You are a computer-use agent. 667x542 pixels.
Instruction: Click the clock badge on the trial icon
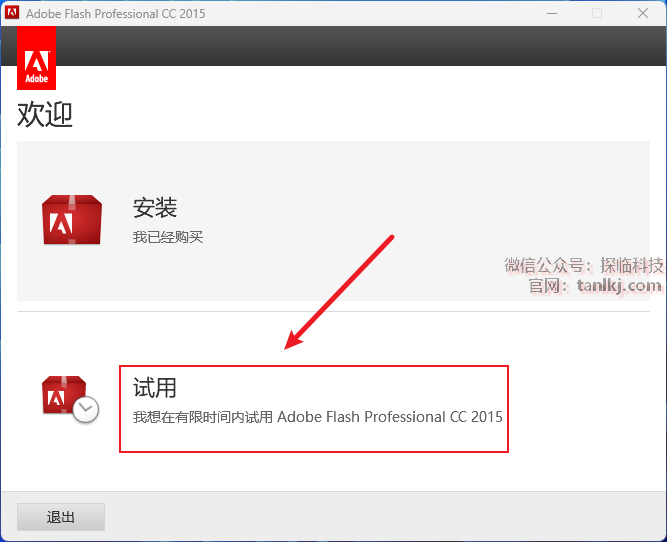click(x=86, y=409)
